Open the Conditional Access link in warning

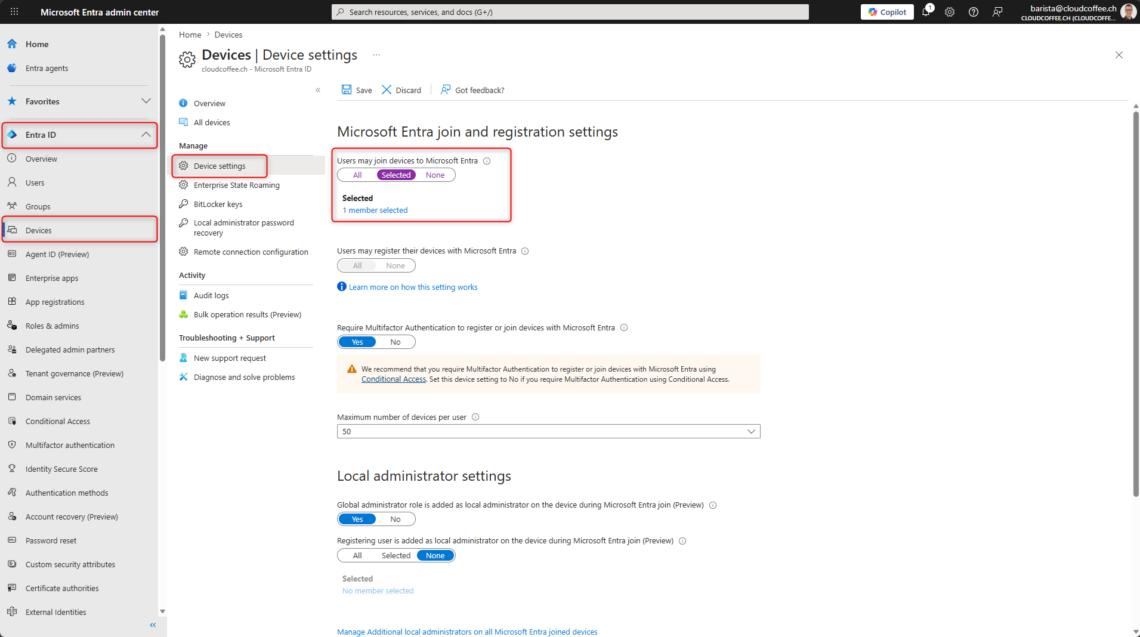(393, 379)
